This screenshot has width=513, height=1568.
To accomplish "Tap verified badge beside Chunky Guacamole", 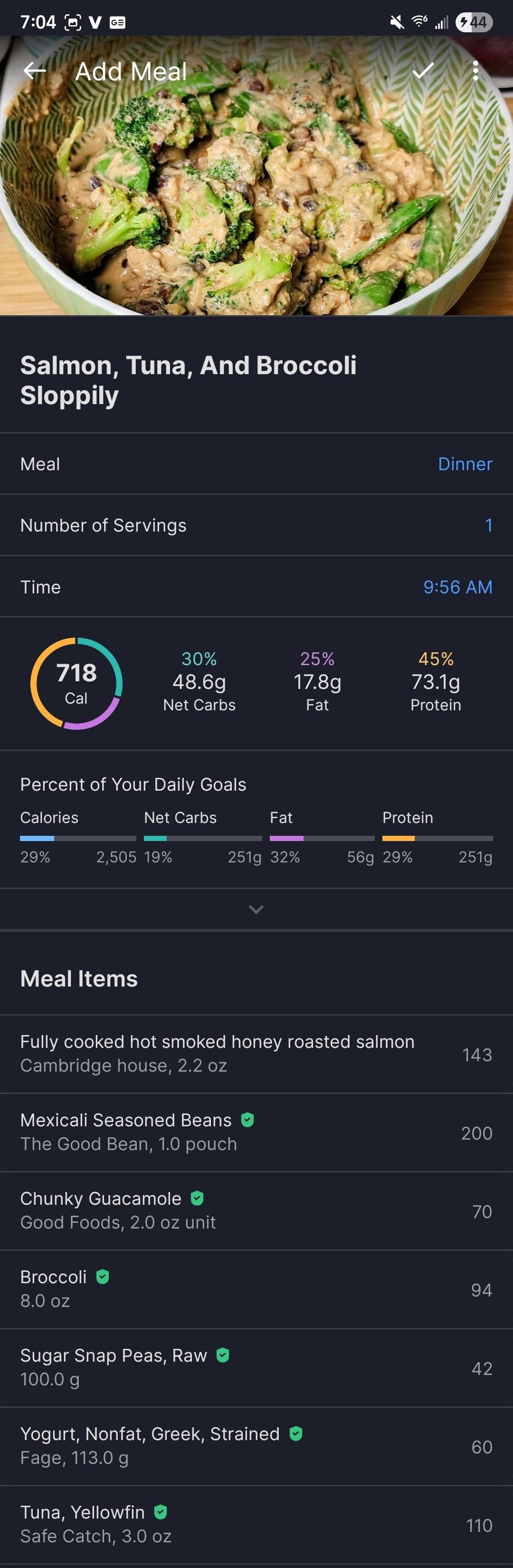I will click(x=197, y=1198).
